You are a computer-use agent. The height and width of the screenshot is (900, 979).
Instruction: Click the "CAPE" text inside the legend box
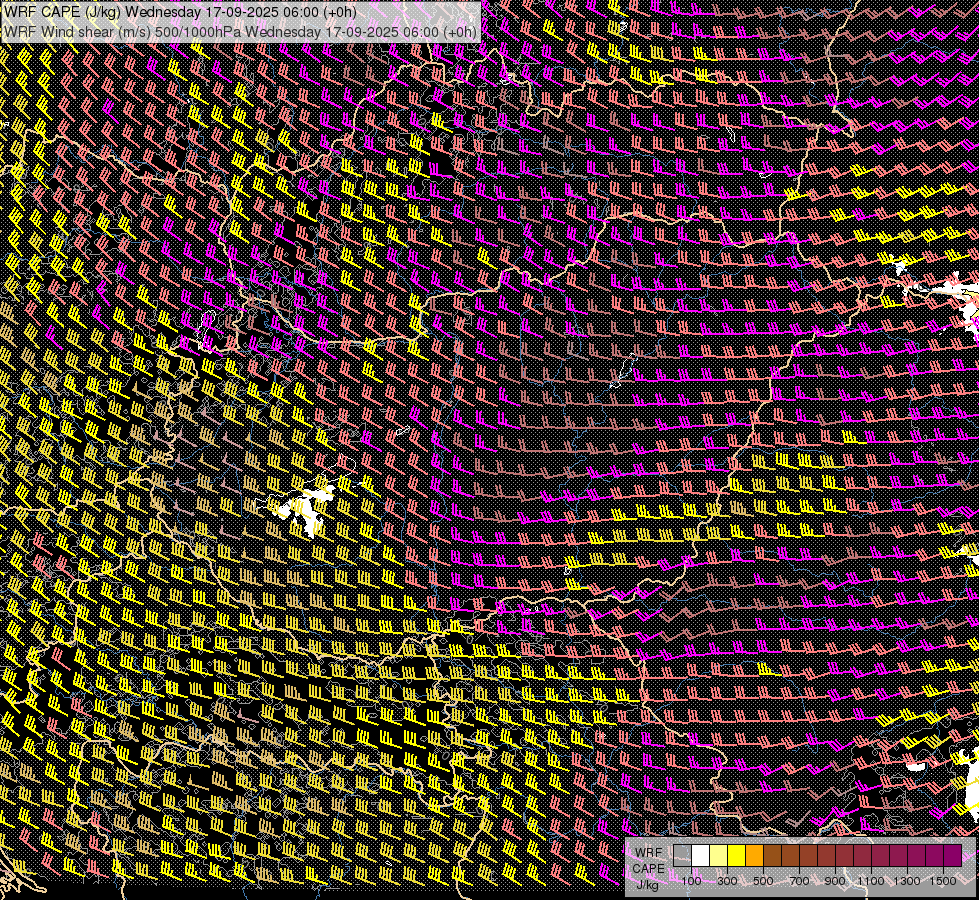point(648,868)
